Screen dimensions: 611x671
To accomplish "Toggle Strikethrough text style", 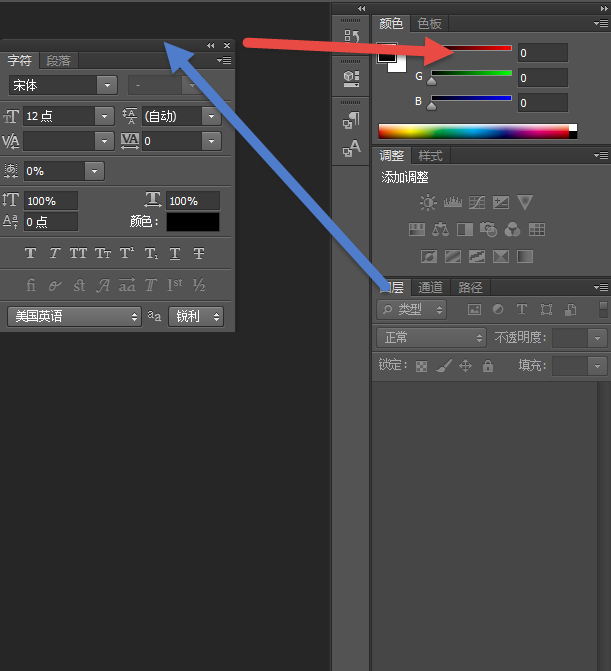I will (199, 253).
